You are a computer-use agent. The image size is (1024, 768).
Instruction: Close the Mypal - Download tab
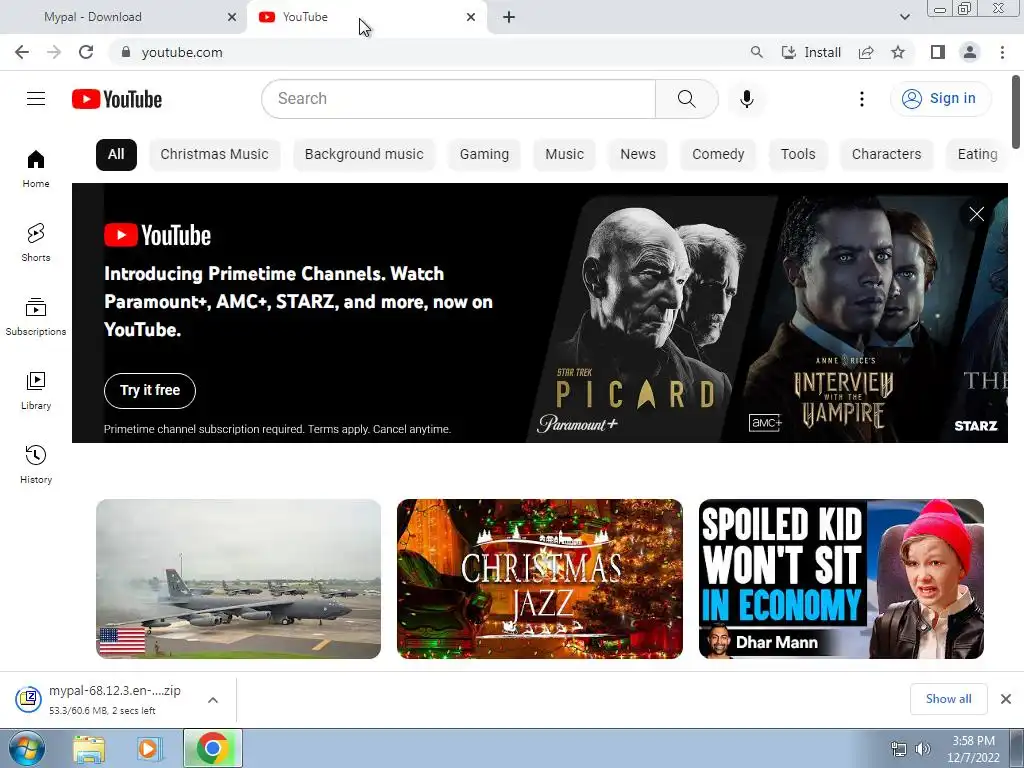(232, 17)
